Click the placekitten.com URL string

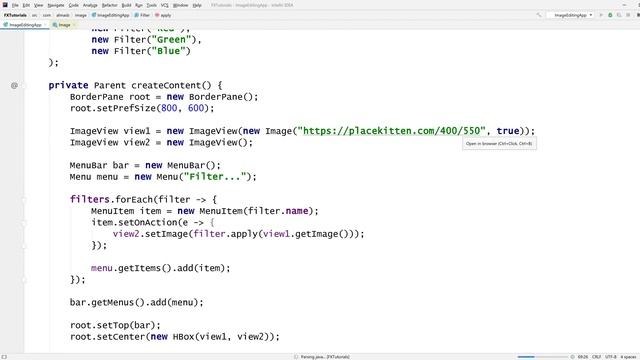[392, 131]
